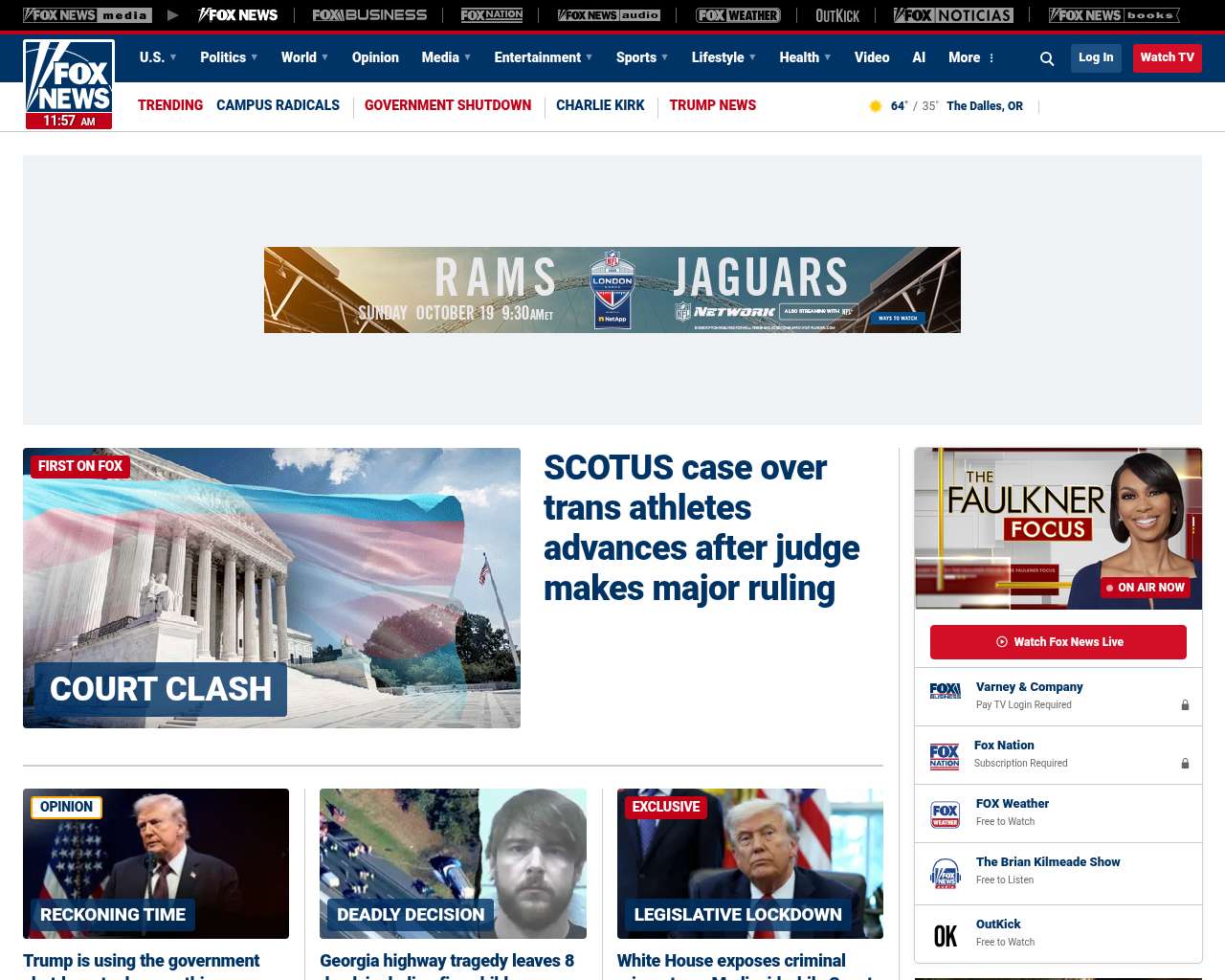Click lock icon on Varney & Company row
The height and width of the screenshot is (980, 1225).
click(x=1185, y=705)
